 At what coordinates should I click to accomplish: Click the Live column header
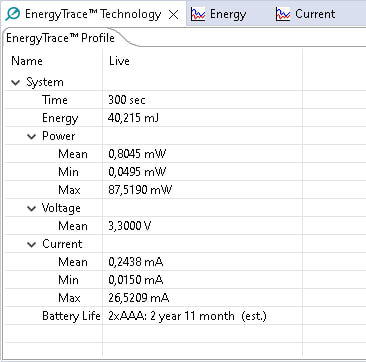[119, 61]
